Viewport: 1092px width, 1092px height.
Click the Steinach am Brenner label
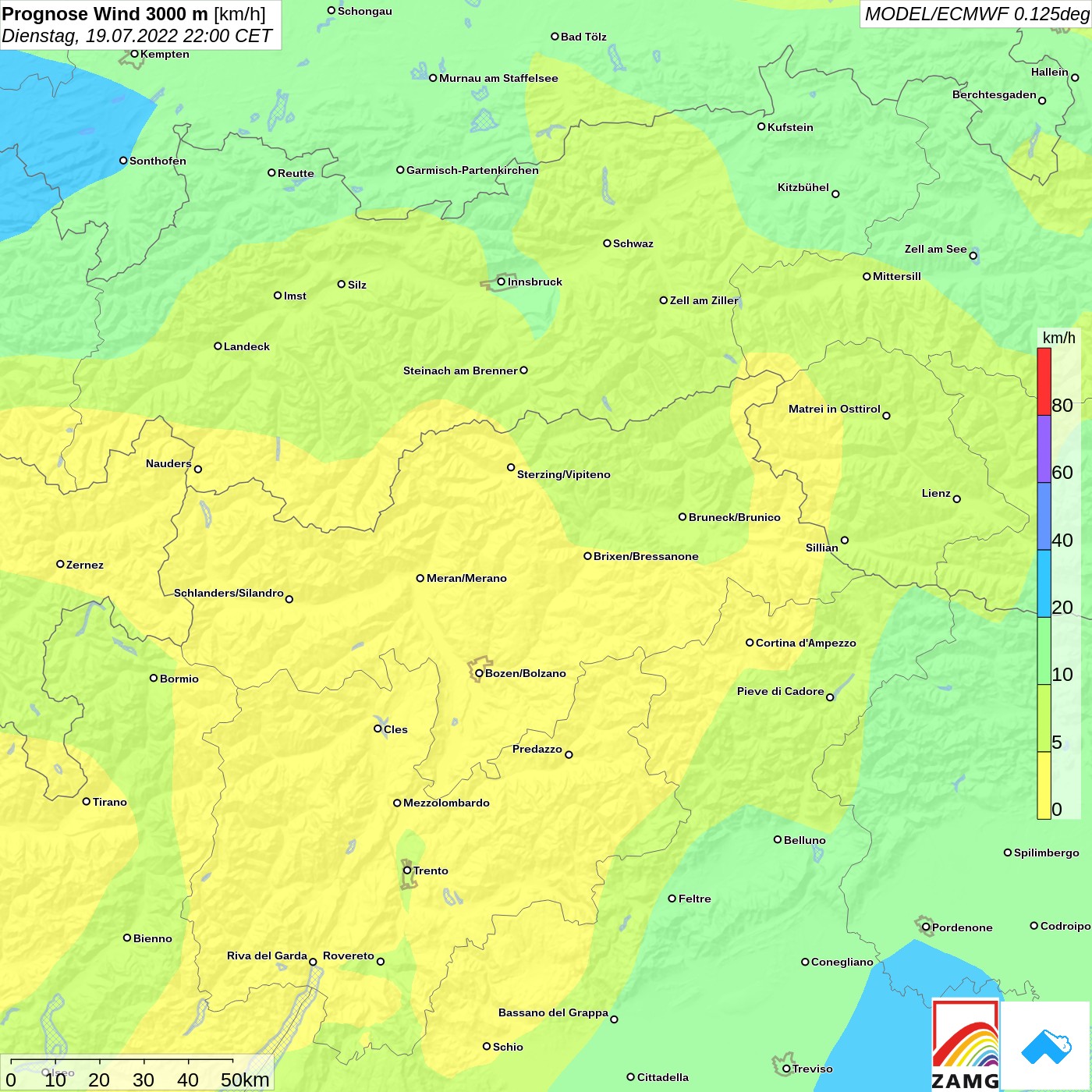(460, 370)
